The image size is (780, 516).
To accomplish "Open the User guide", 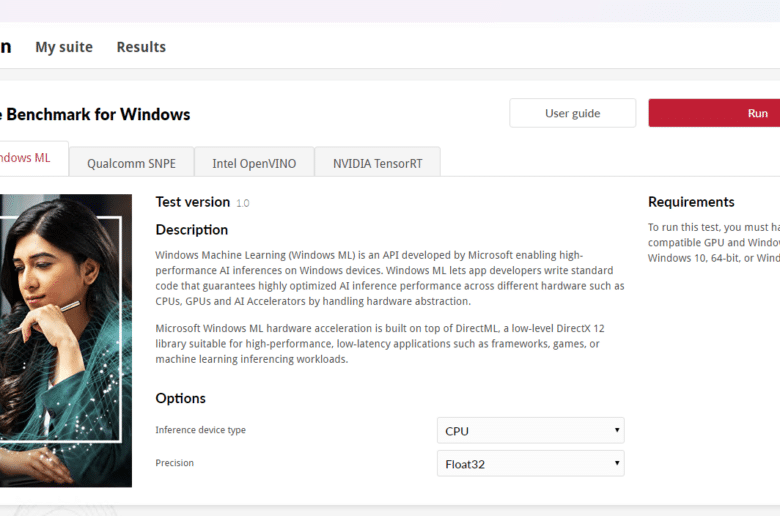I will point(573,113).
